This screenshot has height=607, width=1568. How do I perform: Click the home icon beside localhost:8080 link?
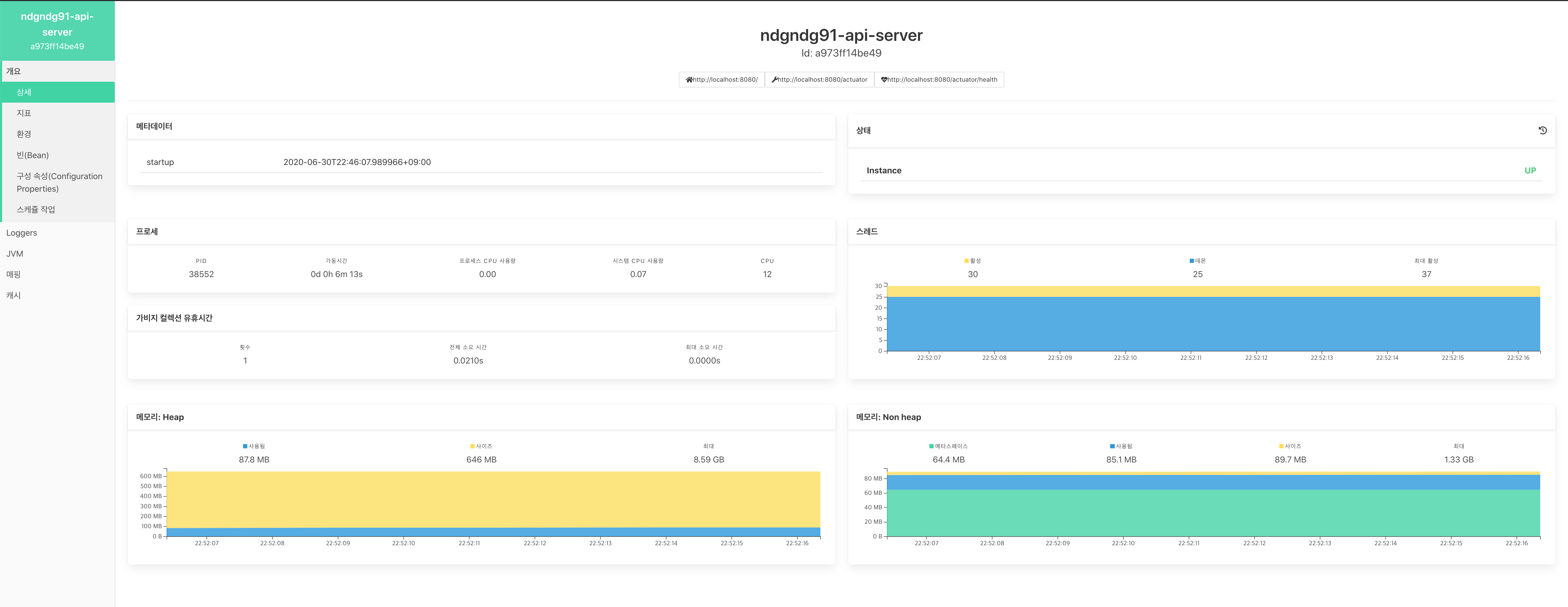point(689,80)
